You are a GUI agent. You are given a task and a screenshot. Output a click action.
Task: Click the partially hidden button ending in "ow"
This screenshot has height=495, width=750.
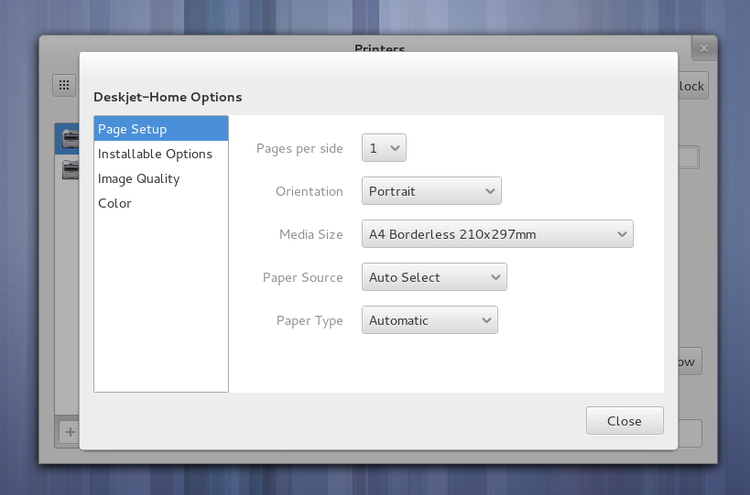point(687,361)
